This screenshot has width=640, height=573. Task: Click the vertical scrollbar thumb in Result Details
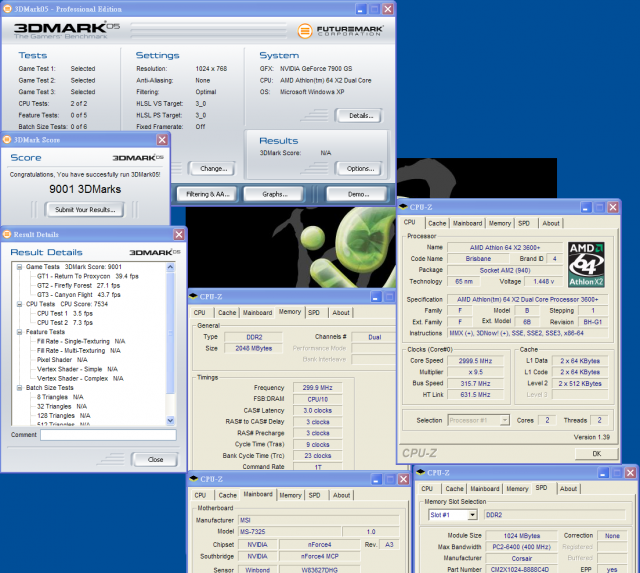(x=171, y=333)
